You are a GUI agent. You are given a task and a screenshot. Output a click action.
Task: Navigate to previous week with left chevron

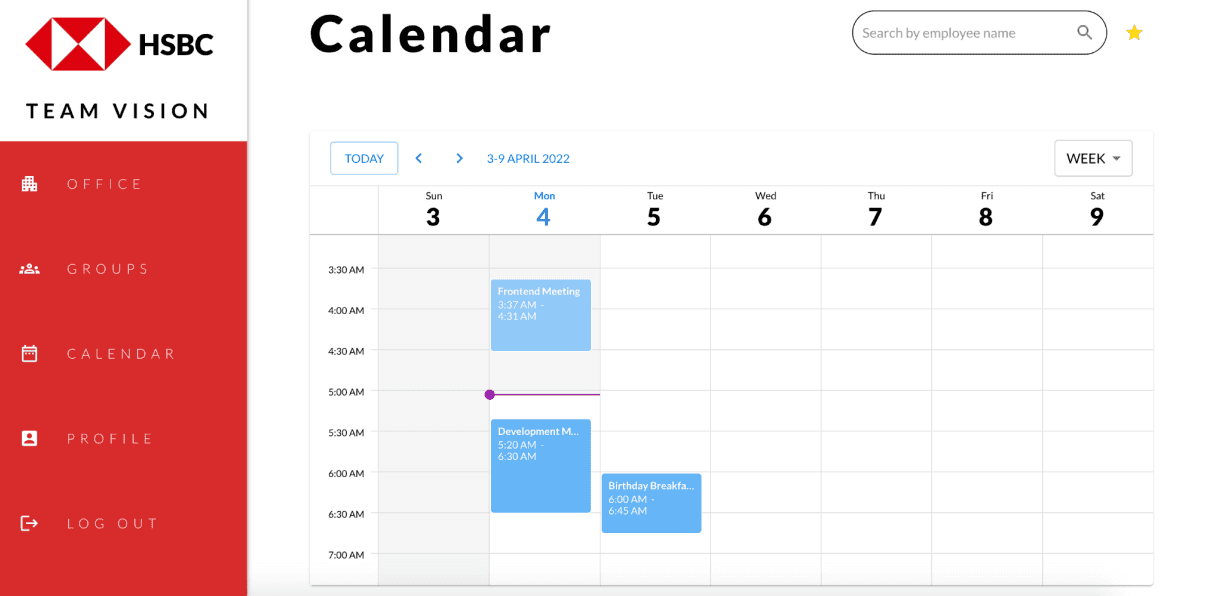(x=418, y=158)
